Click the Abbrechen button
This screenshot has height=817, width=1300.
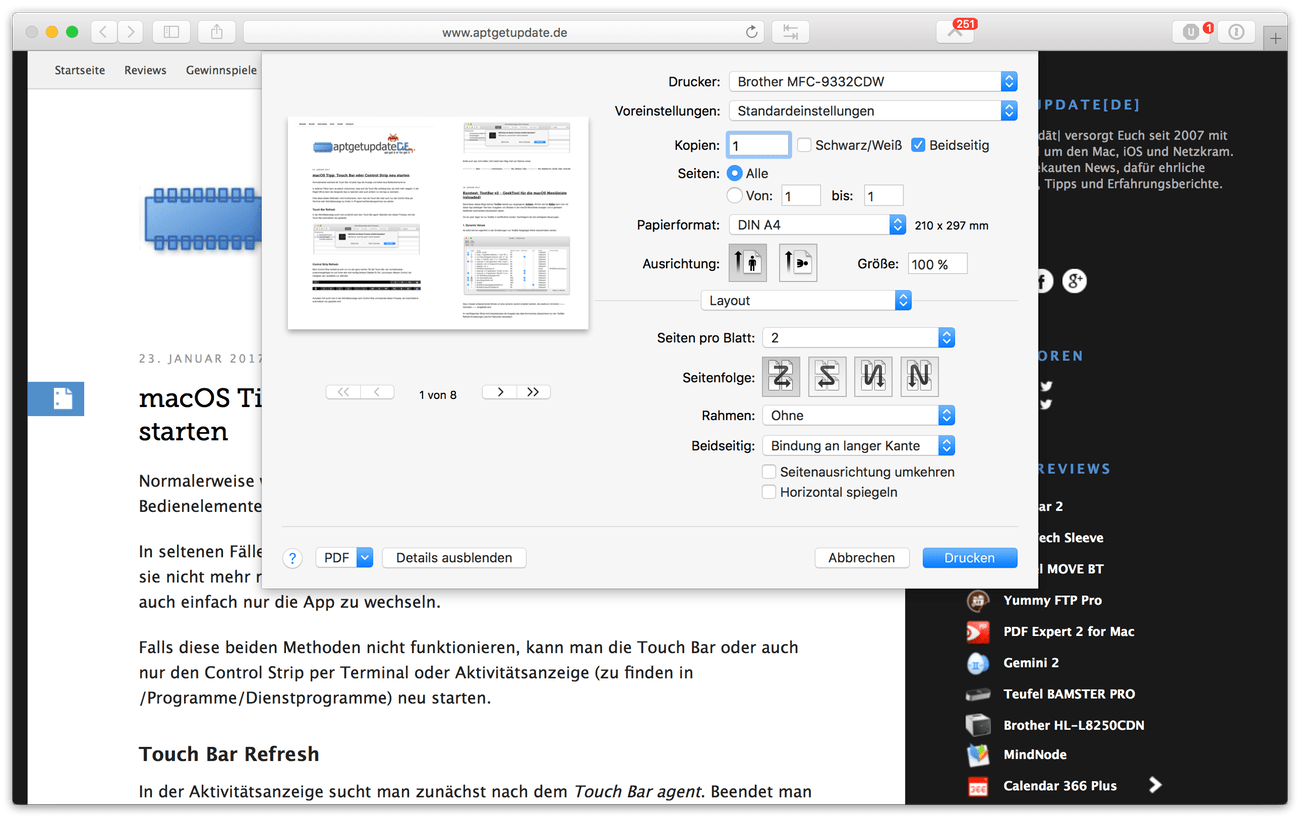click(862, 558)
